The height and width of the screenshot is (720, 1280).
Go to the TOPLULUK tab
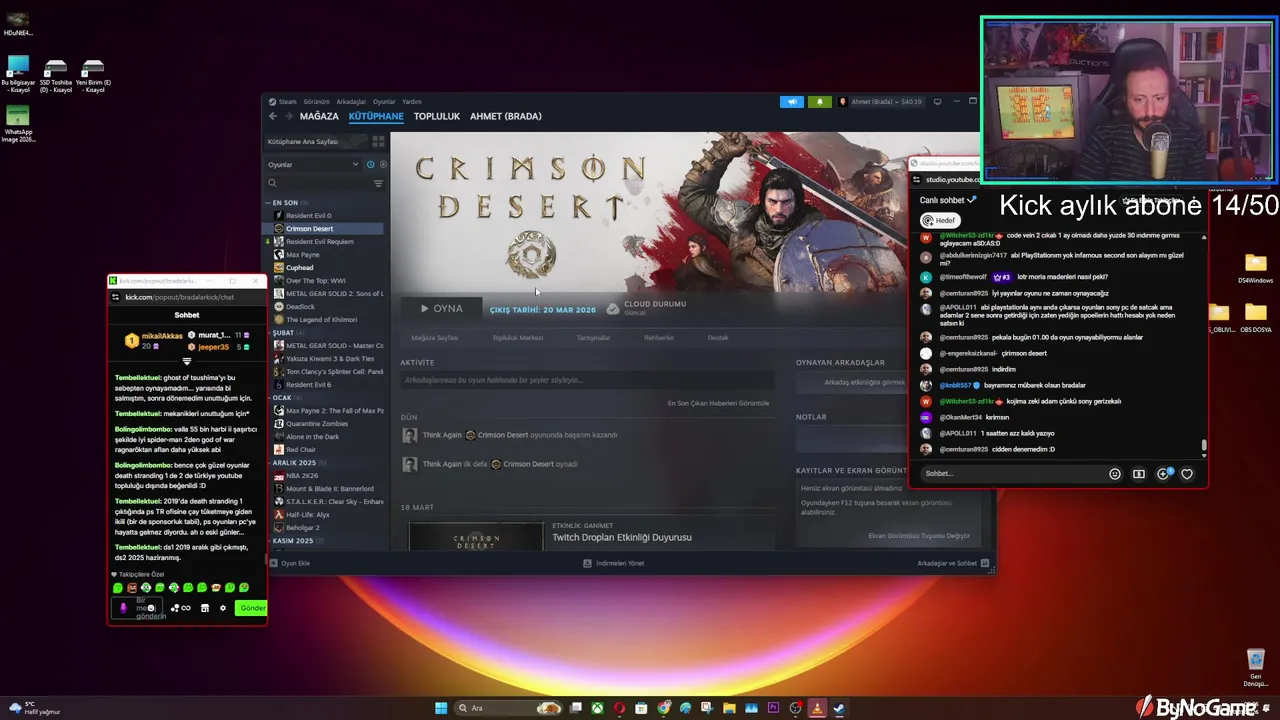pyautogui.click(x=437, y=116)
